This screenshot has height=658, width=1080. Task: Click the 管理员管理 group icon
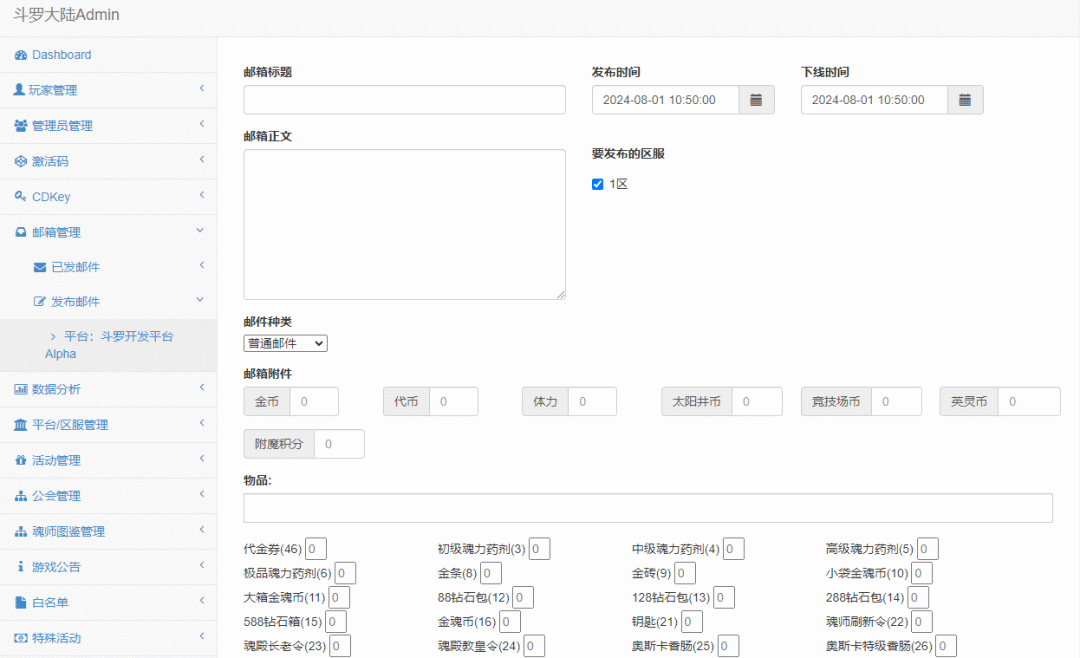[21, 126]
